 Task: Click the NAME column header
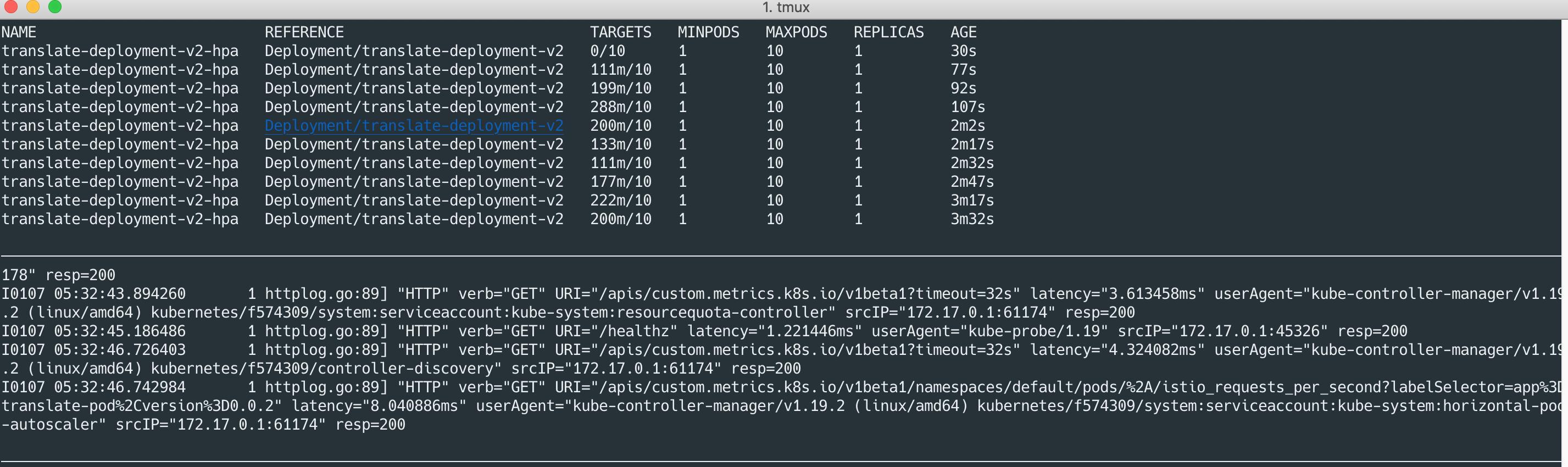19,32
